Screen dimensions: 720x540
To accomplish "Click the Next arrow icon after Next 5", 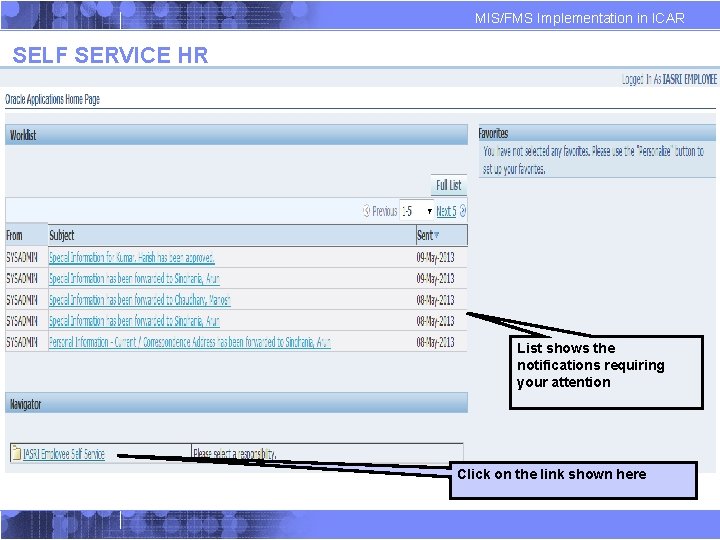I will tap(463, 211).
